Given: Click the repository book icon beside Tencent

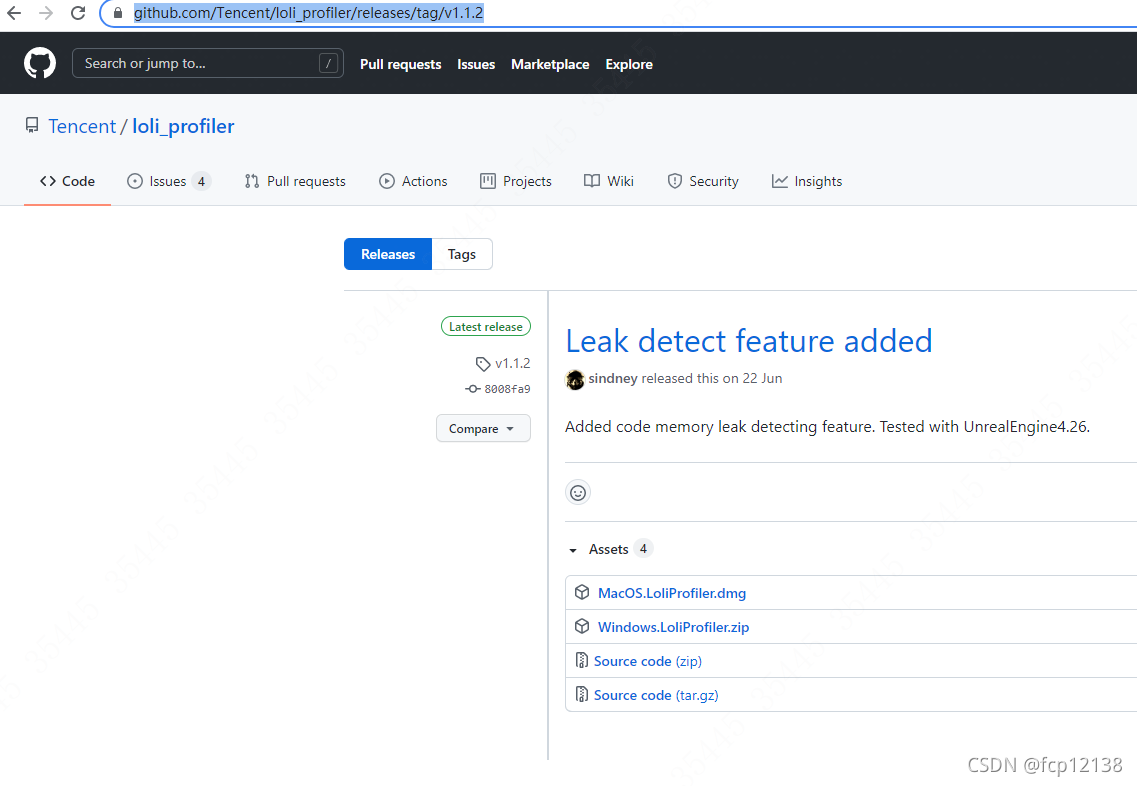Looking at the screenshot, I should click(32, 125).
